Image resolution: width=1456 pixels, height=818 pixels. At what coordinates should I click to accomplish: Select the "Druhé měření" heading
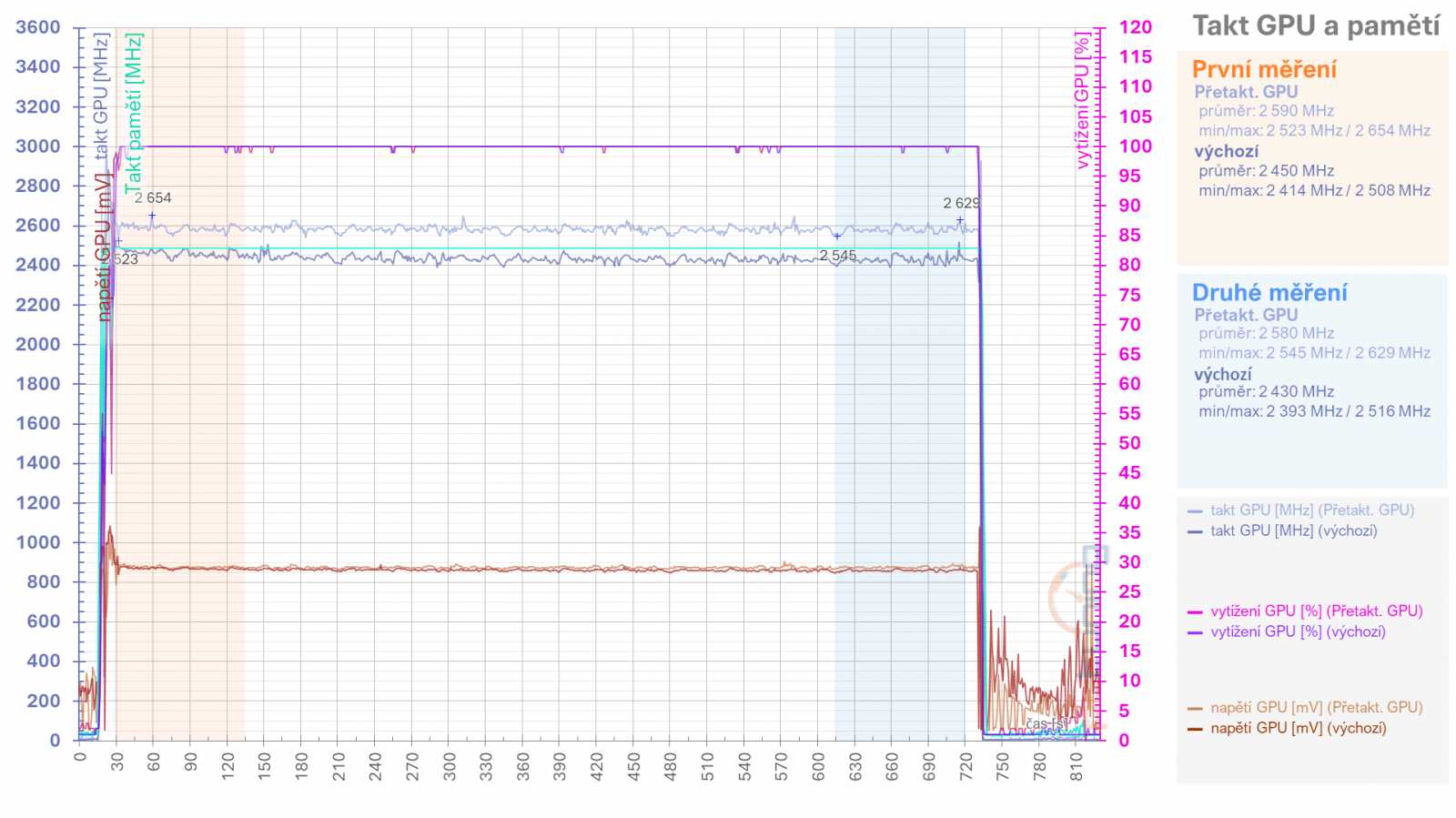(x=1269, y=292)
